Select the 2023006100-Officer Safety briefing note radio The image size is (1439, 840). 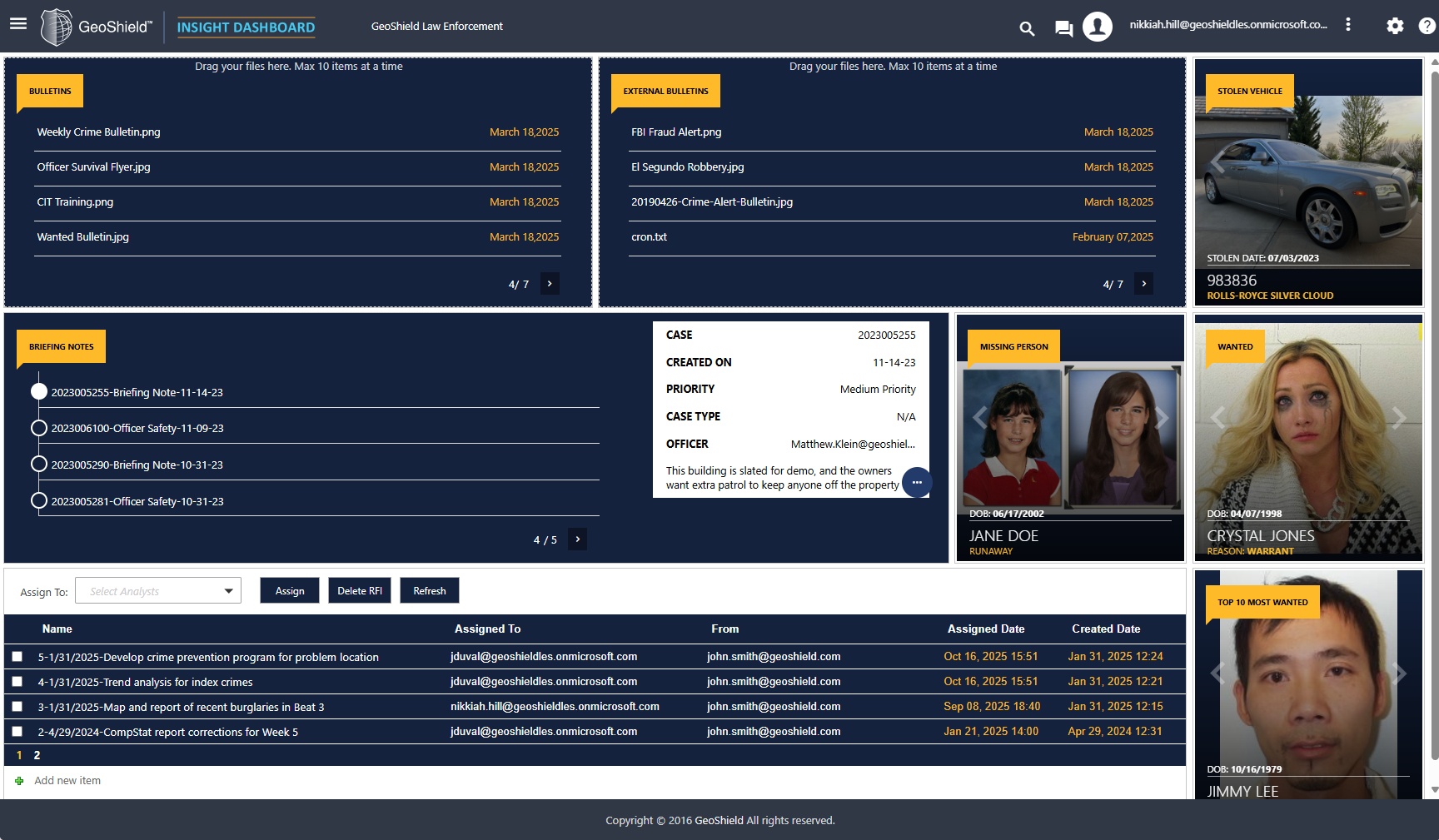pos(39,428)
